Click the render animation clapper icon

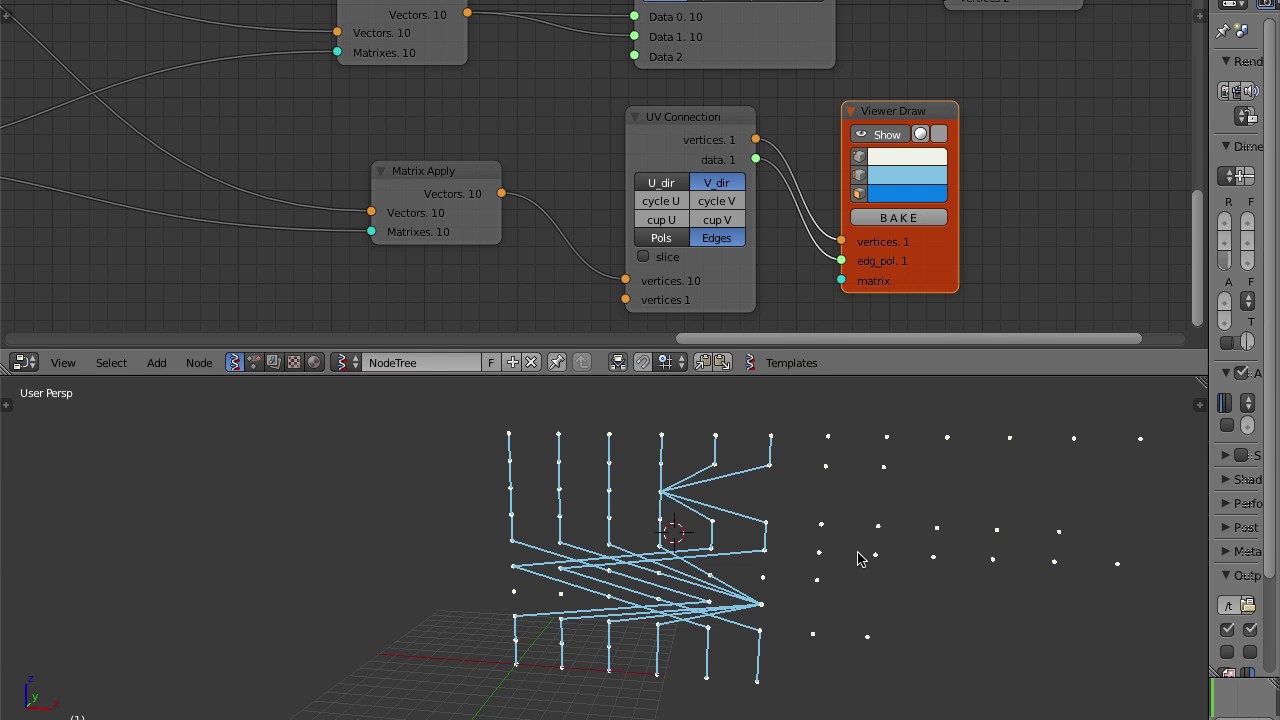pyautogui.click(x=1237, y=91)
